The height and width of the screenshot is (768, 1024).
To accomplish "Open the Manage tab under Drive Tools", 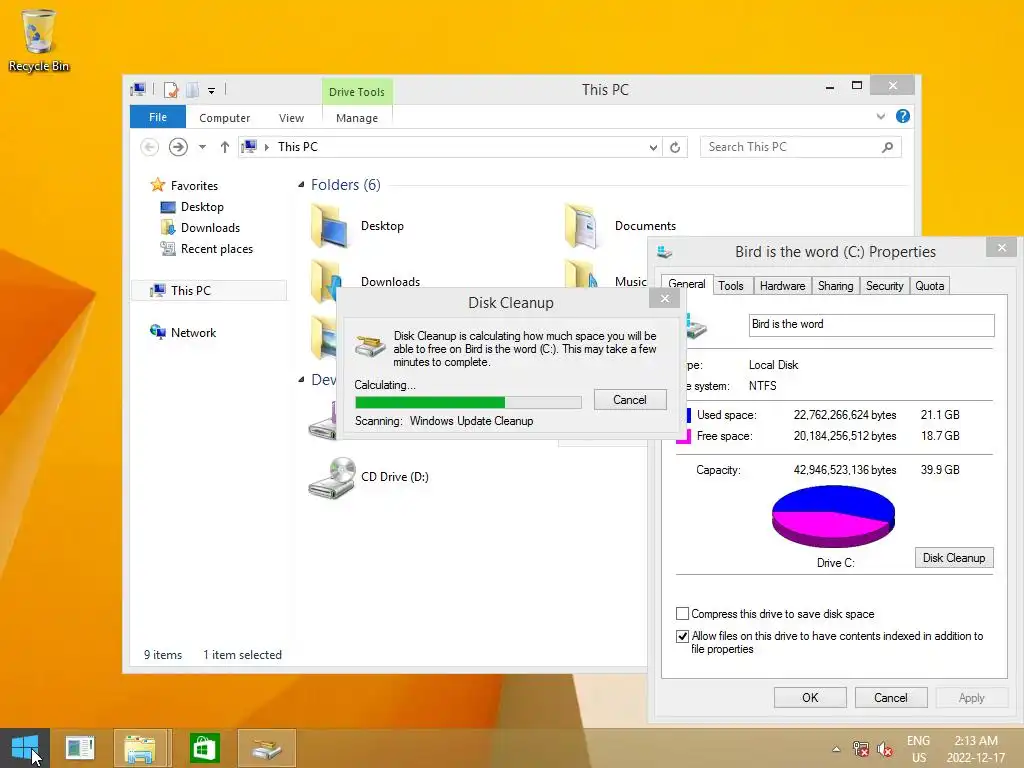I will coord(357,118).
